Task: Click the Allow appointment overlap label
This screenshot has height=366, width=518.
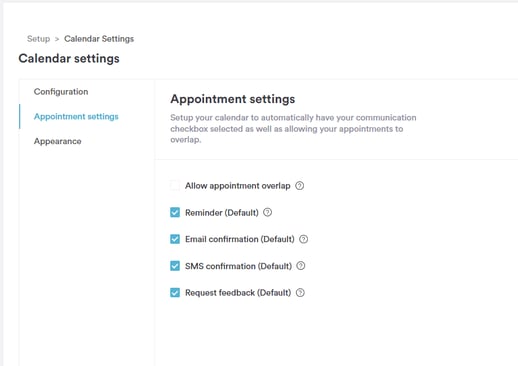Action: point(238,186)
